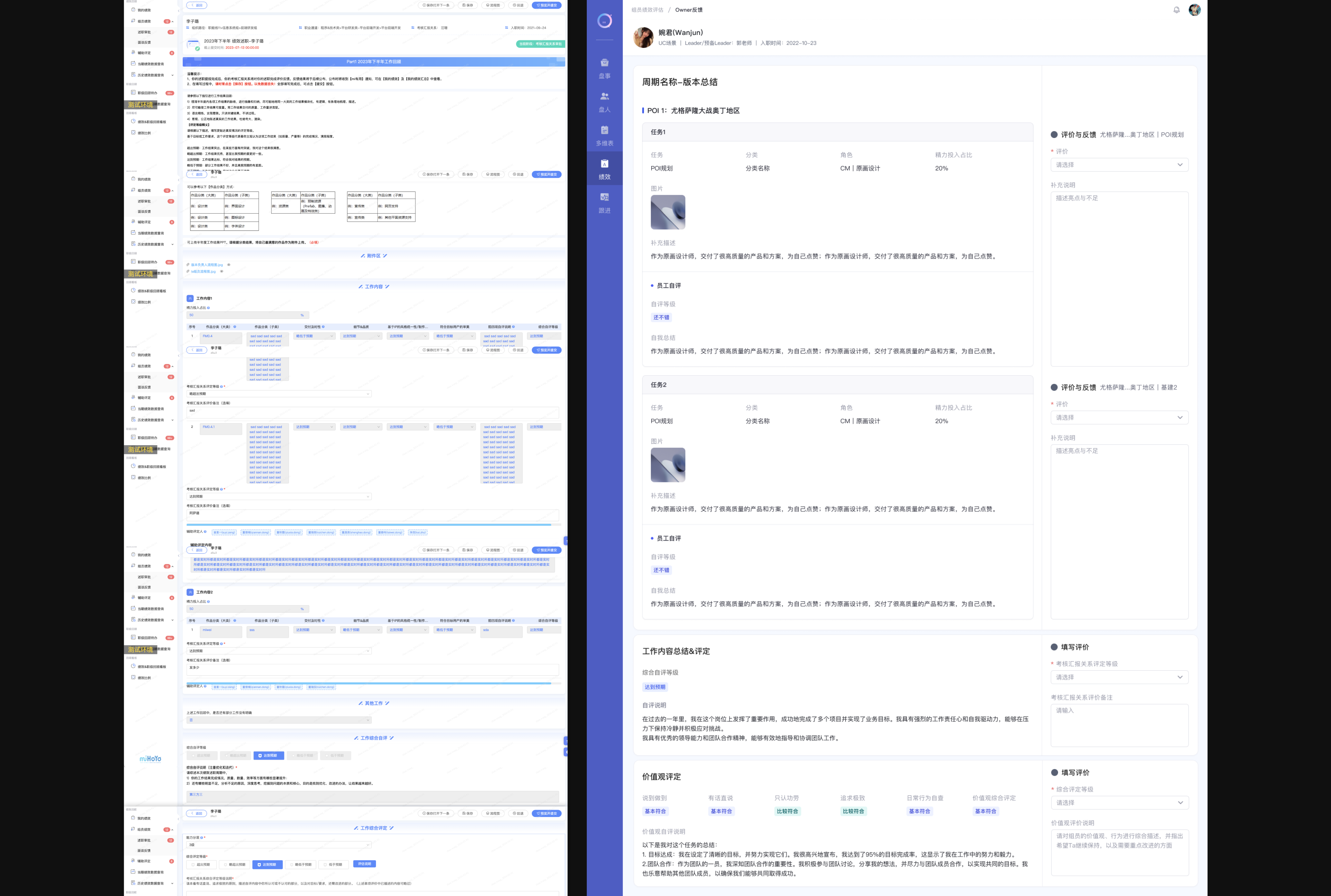Select 略低于预期 under 综合评定等级

[301, 864]
